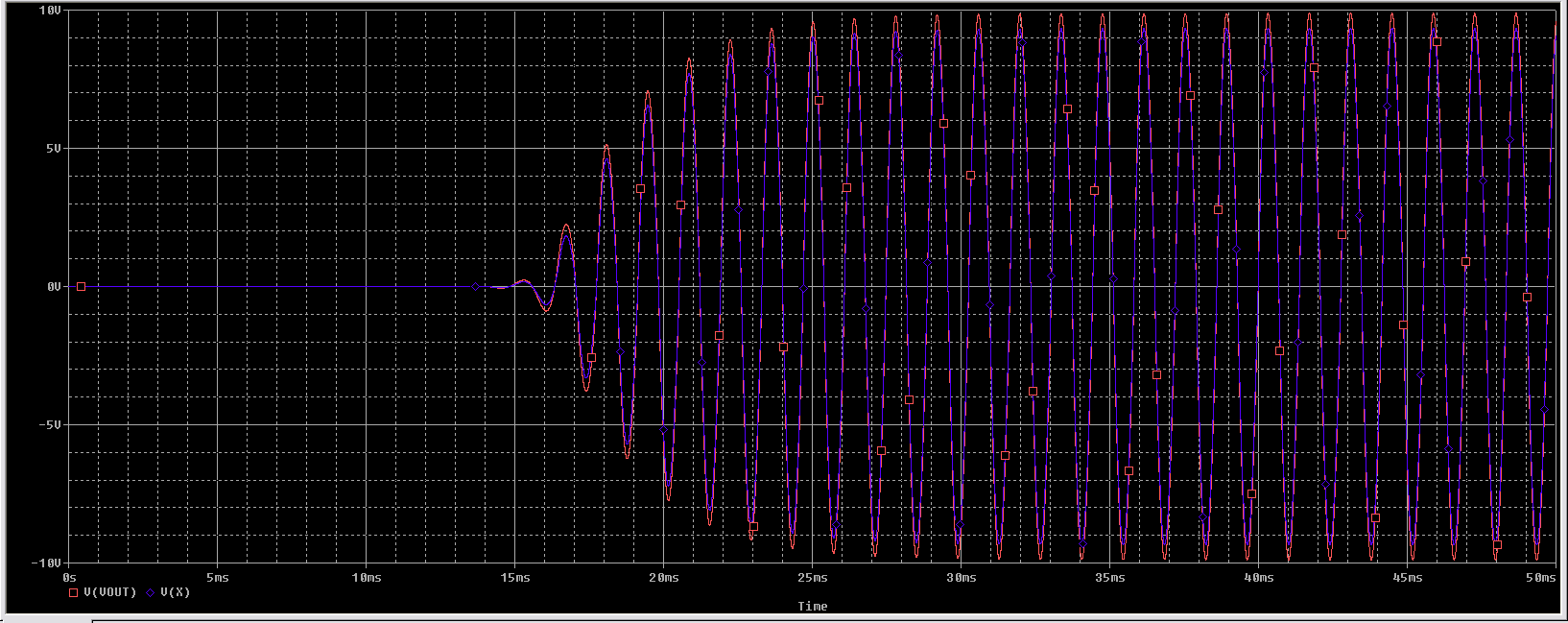Click the 25ms tick label
1568x623 pixels.
tap(813, 578)
